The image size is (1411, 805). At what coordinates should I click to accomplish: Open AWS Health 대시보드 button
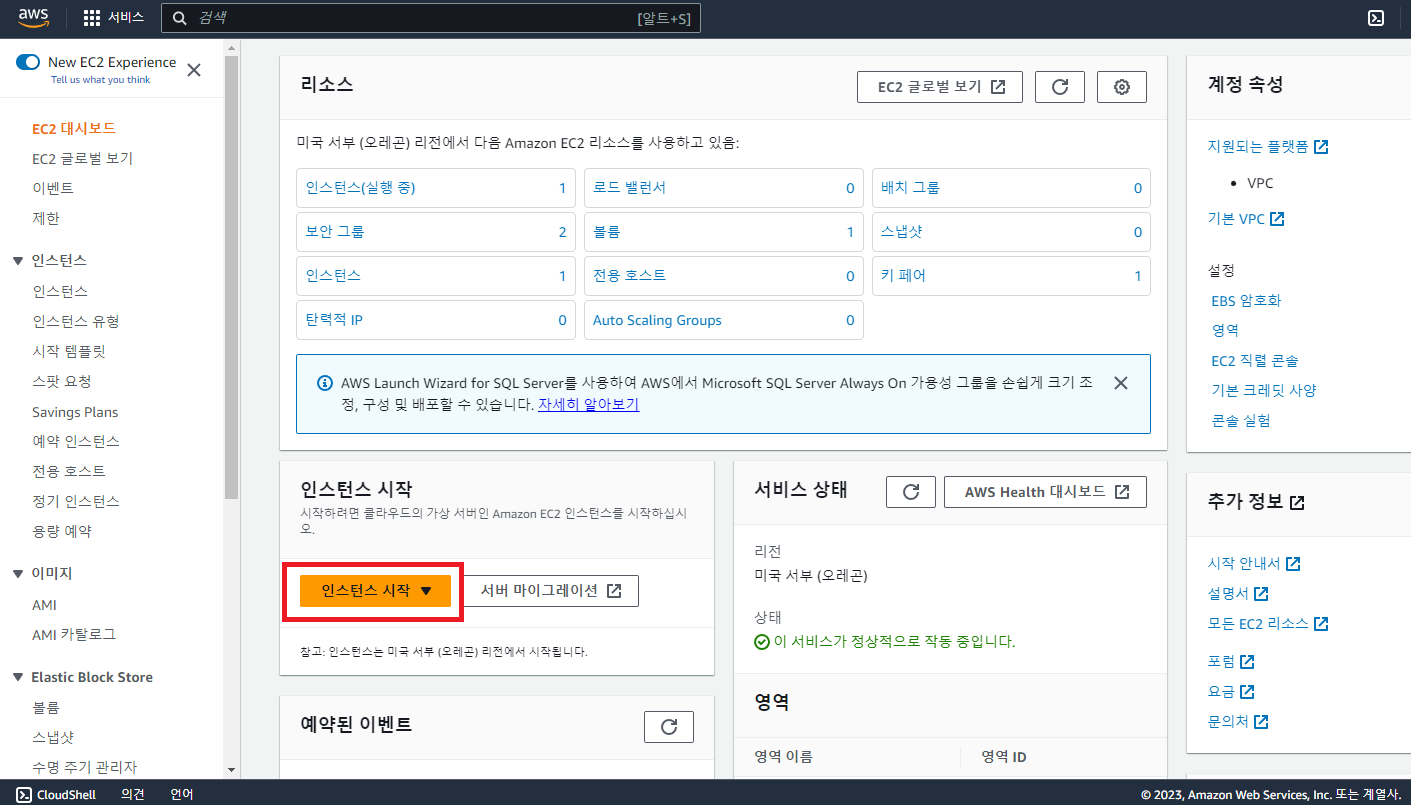1045,492
